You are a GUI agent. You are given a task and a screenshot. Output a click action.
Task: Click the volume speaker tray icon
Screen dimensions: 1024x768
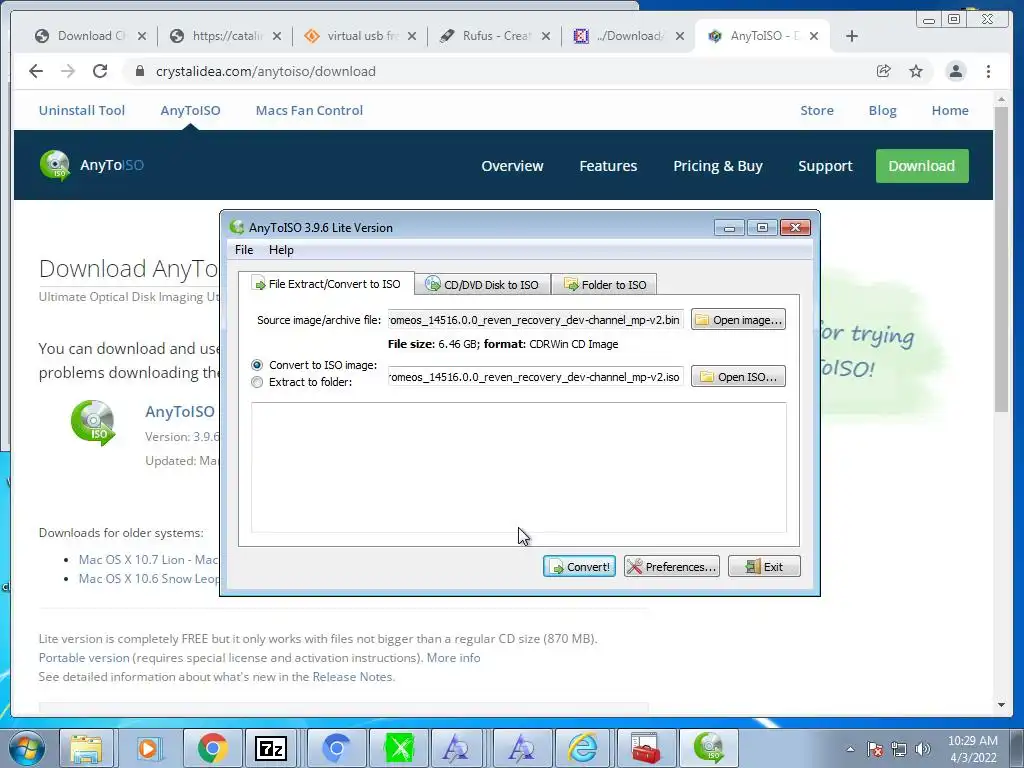pyautogui.click(x=922, y=749)
